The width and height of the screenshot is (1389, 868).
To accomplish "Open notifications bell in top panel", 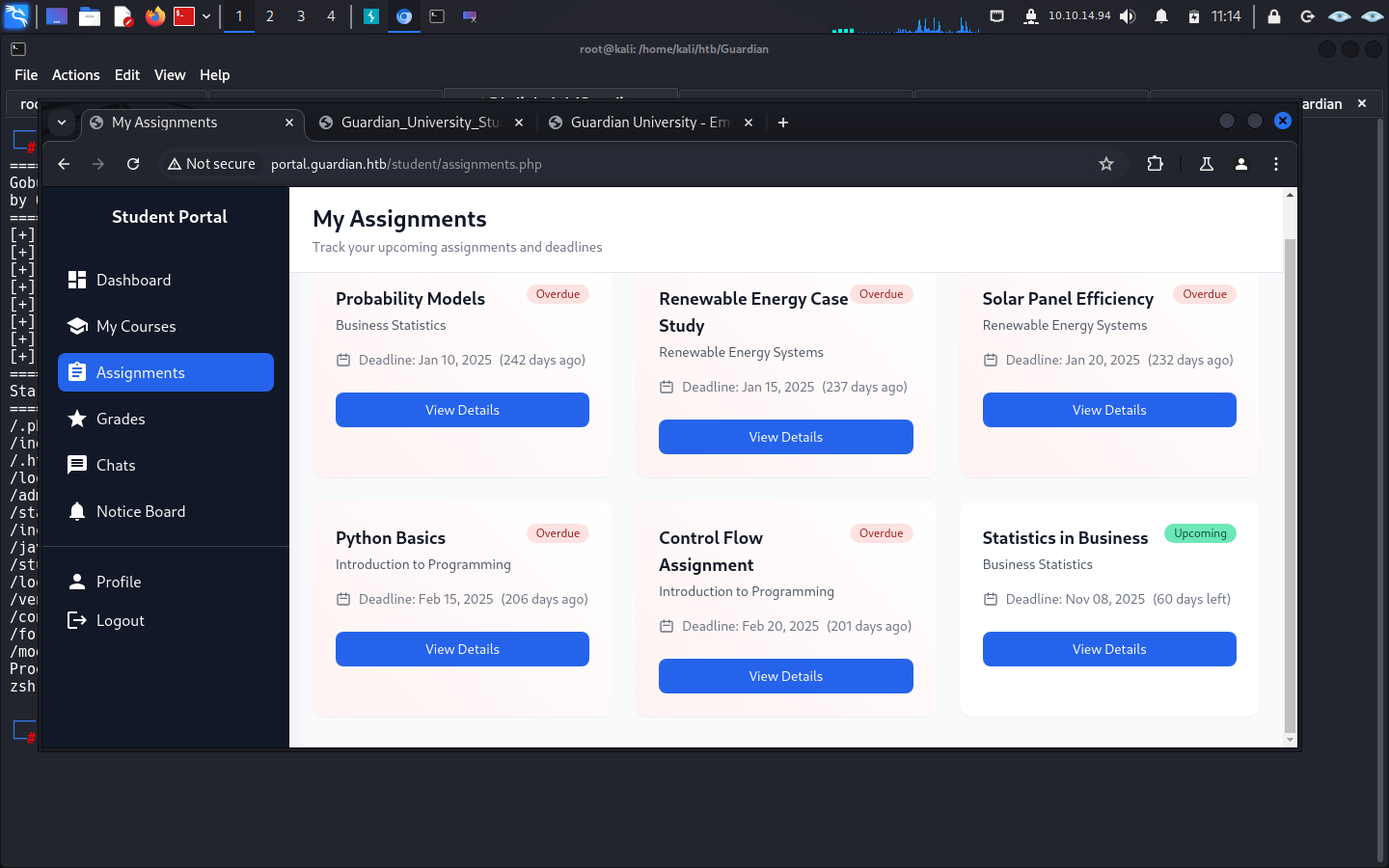I will click(x=1161, y=16).
